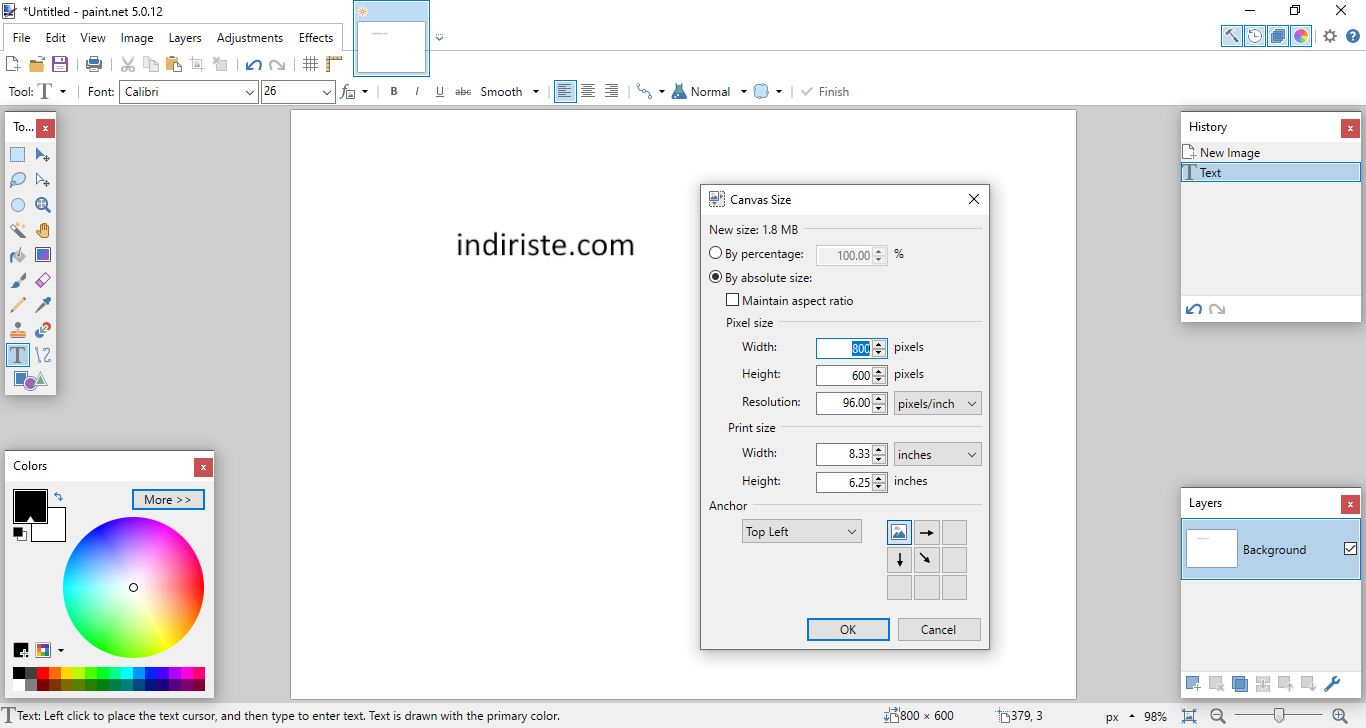Select the Recolor tool

coord(43,330)
